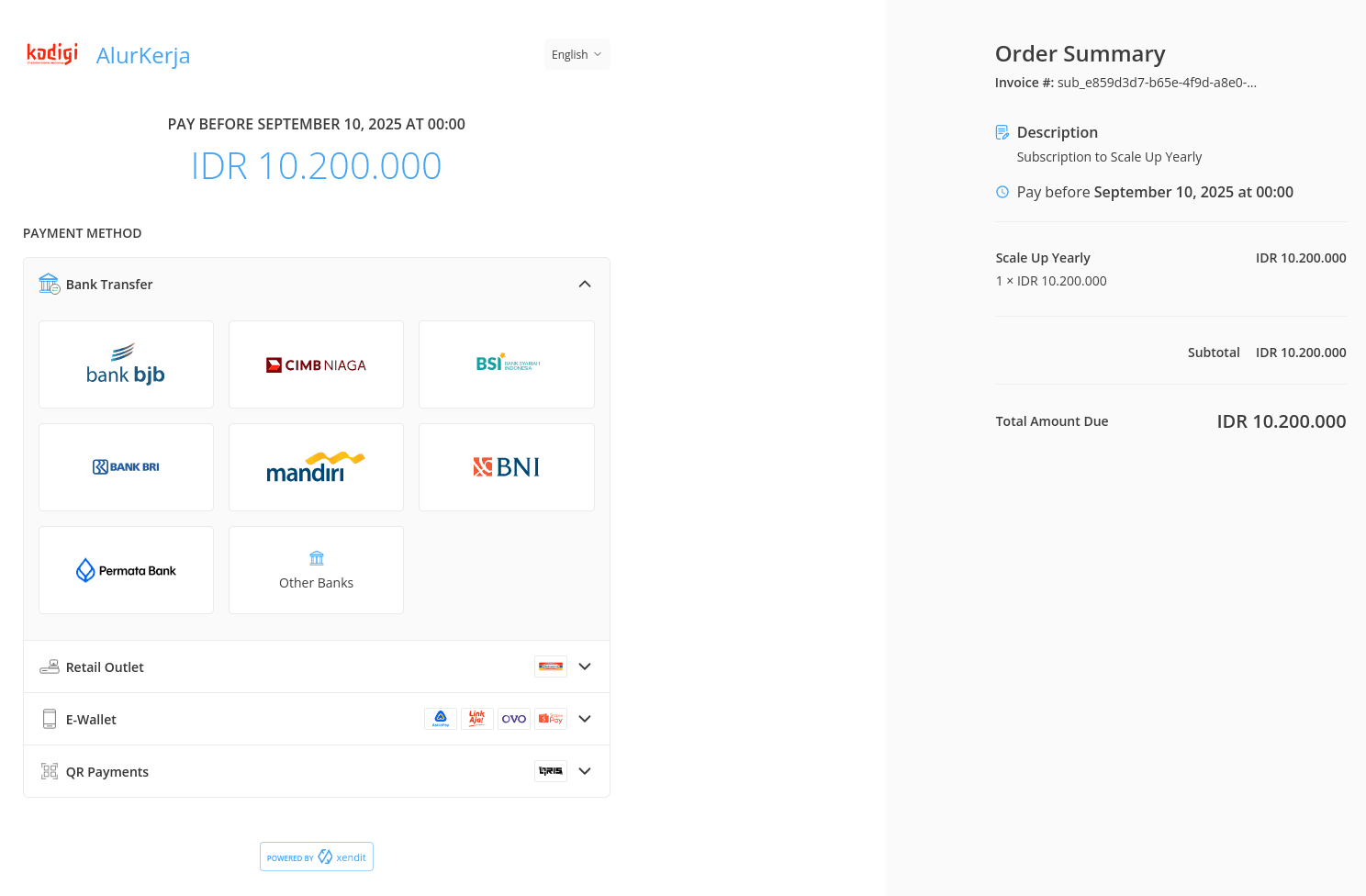Click the Kadigi logo in the header
Viewport: 1366px width, 896px height.
point(52,54)
